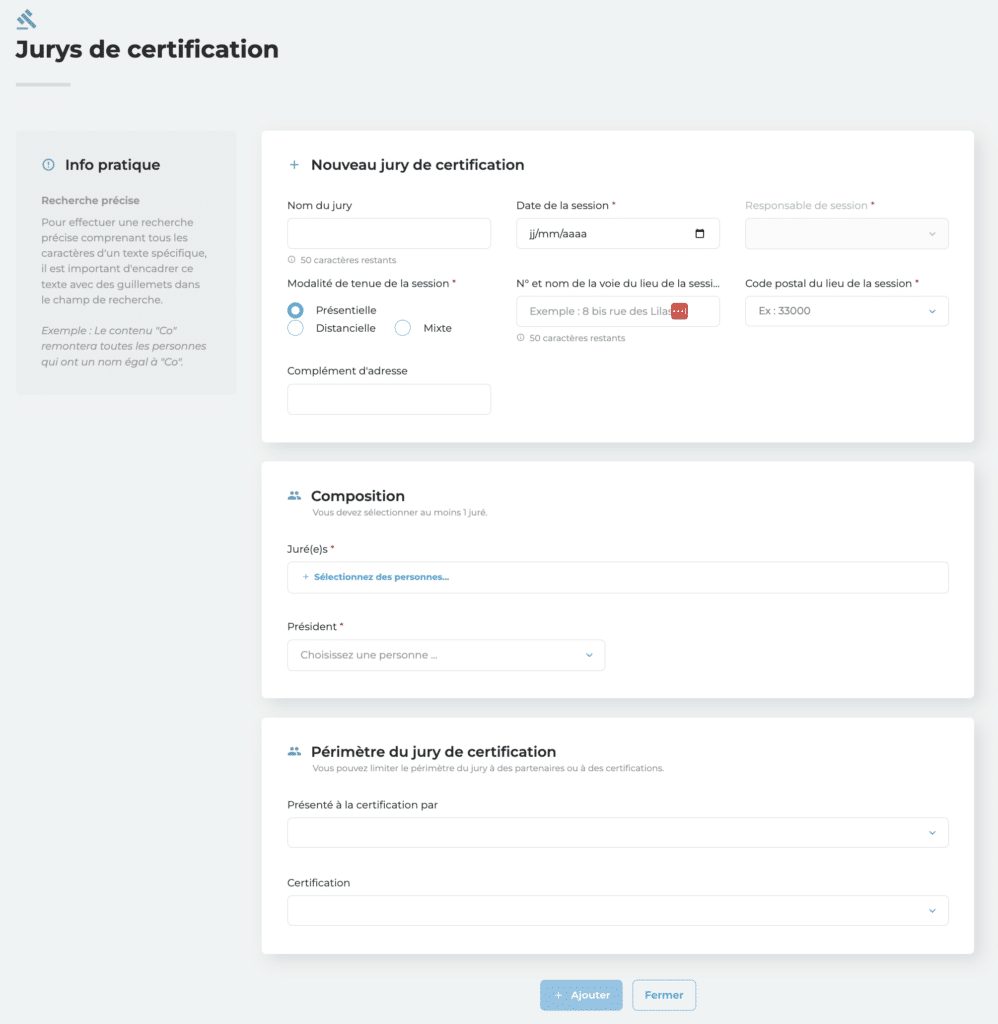Select the Présentielle radio option
Viewport: 998px width, 1024px height.
tap(296, 311)
